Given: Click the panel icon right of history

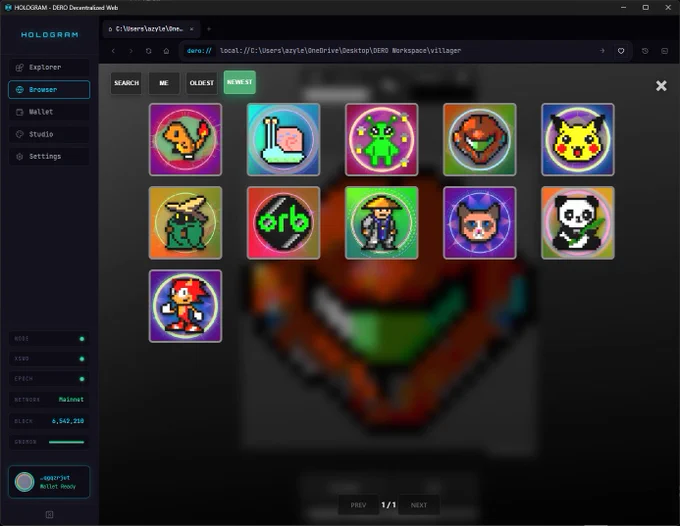Looking at the screenshot, I should point(664,51).
